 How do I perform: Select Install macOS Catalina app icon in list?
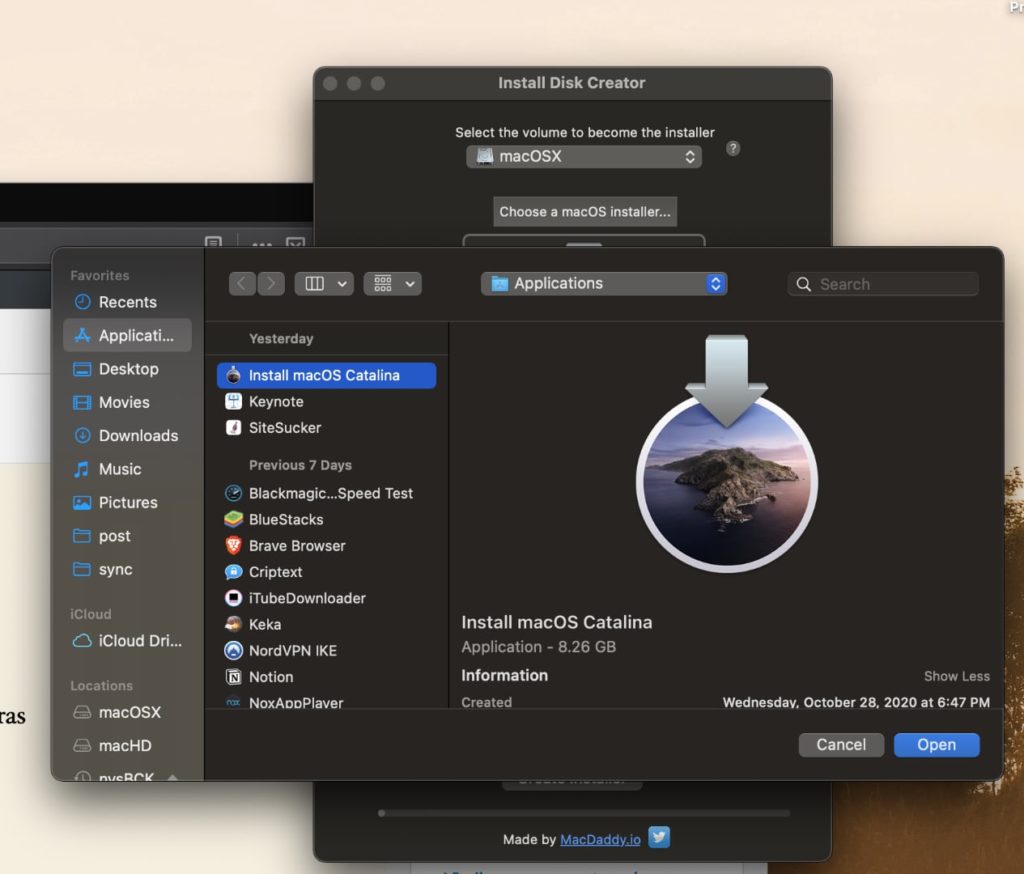(233, 376)
